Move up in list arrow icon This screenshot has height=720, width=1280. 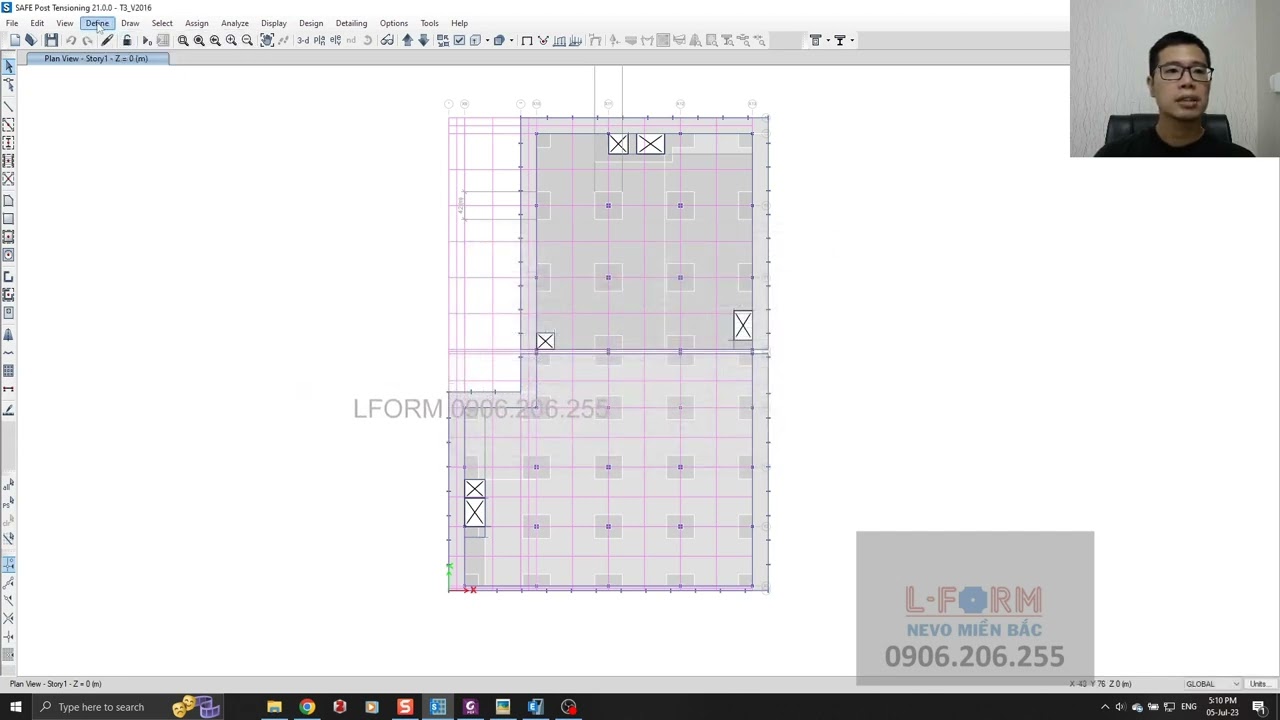tap(407, 40)
